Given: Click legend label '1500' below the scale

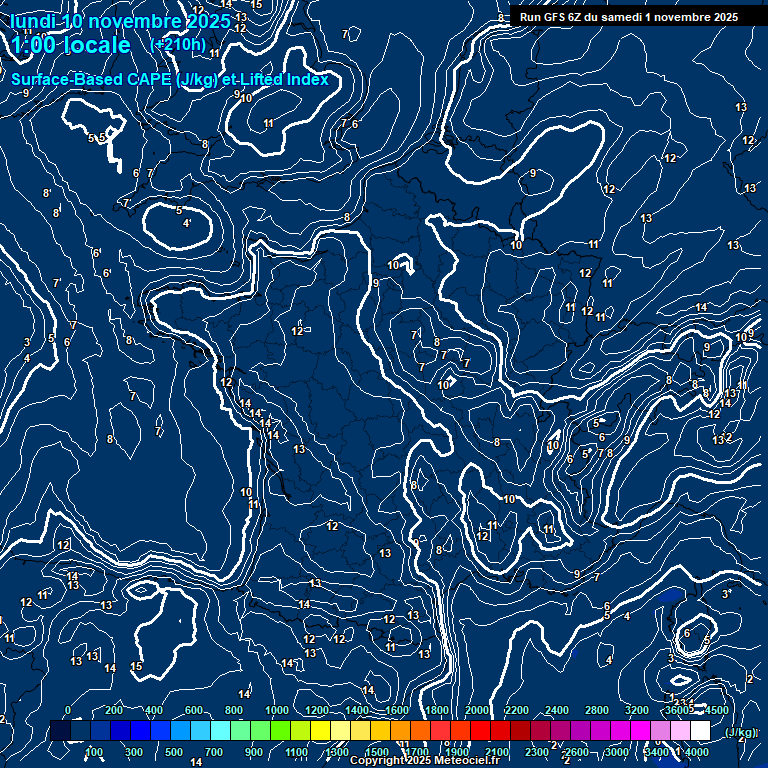Looking at the screenshot, I should (377, 752).
